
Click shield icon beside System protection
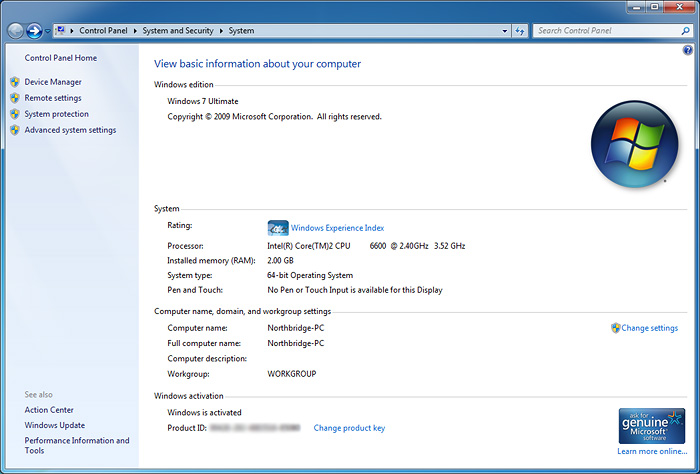point(15,114)
